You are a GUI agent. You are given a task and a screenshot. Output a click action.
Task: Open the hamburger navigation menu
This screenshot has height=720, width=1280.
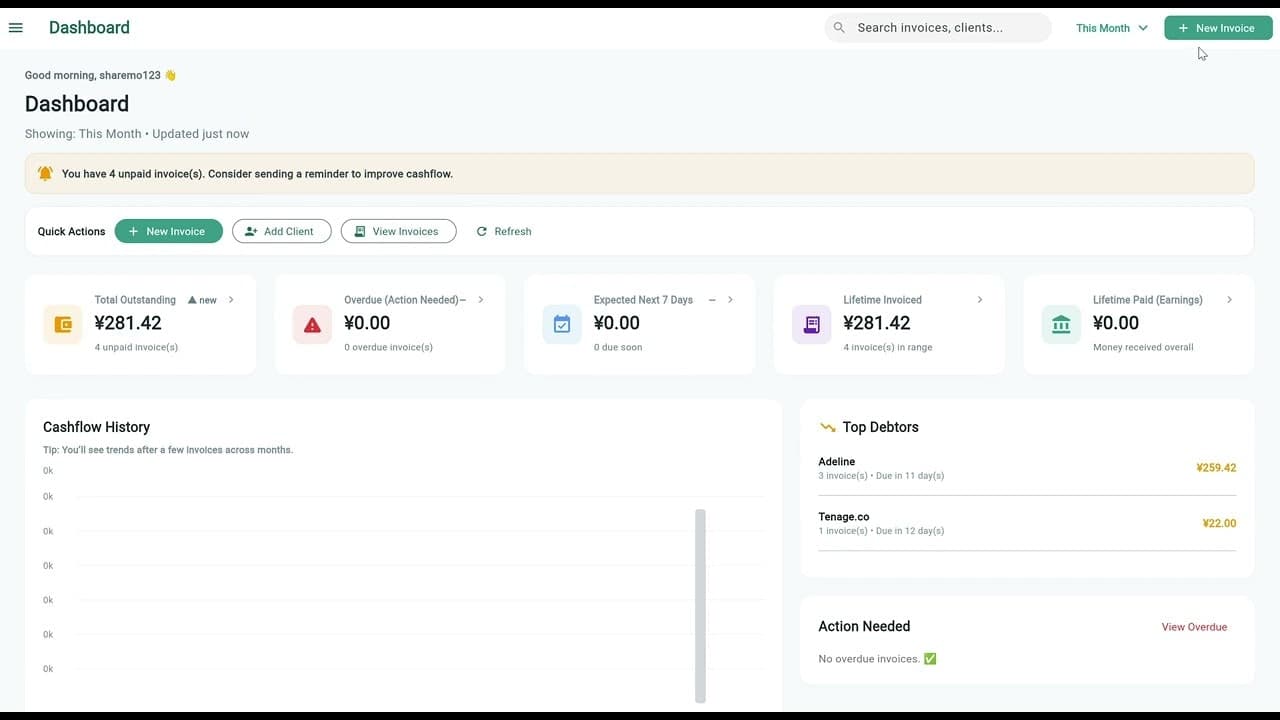pos(15,27)
